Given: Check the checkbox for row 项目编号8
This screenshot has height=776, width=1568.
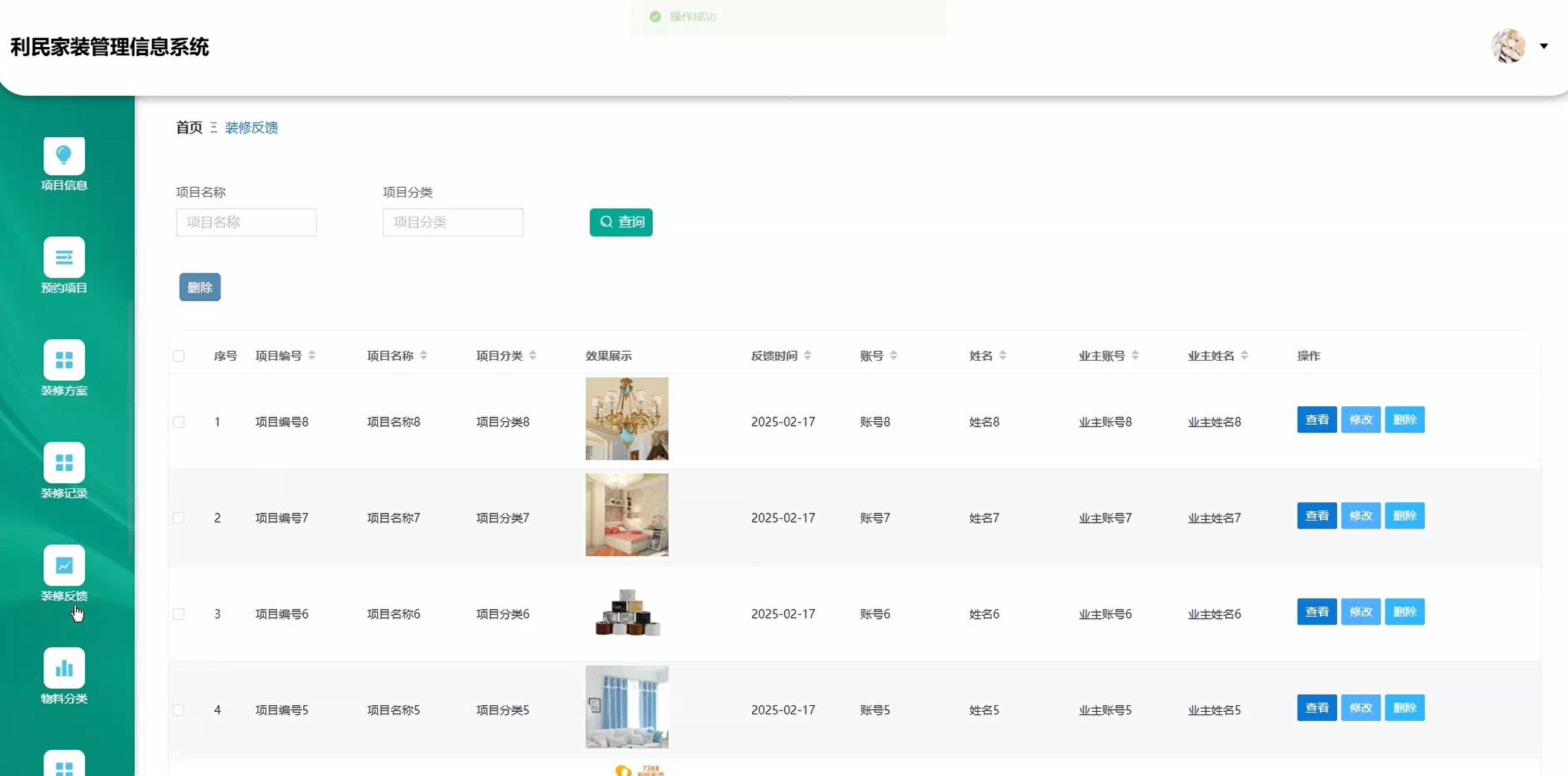Looking at the screenshot, I should point(178,421).
